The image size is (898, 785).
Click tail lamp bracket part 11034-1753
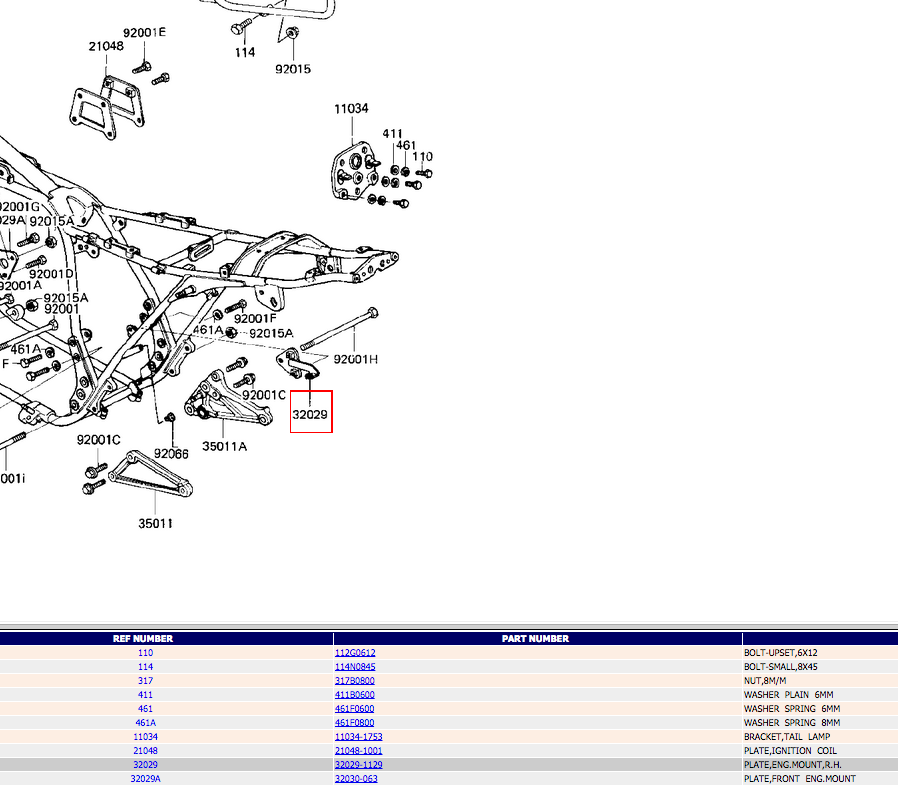[x=358, y=737]
